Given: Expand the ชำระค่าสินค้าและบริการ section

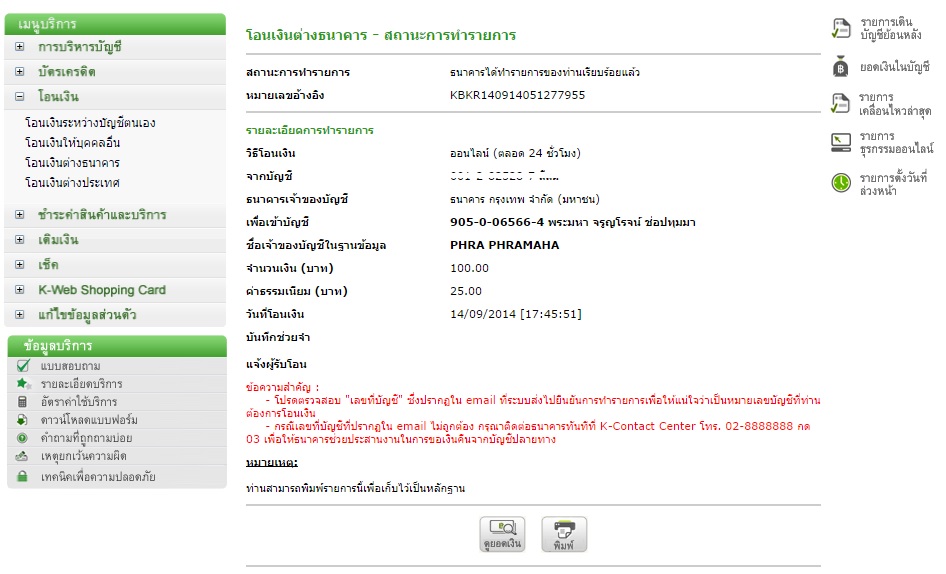Looking at the screenshot, I should coord(20,215).
